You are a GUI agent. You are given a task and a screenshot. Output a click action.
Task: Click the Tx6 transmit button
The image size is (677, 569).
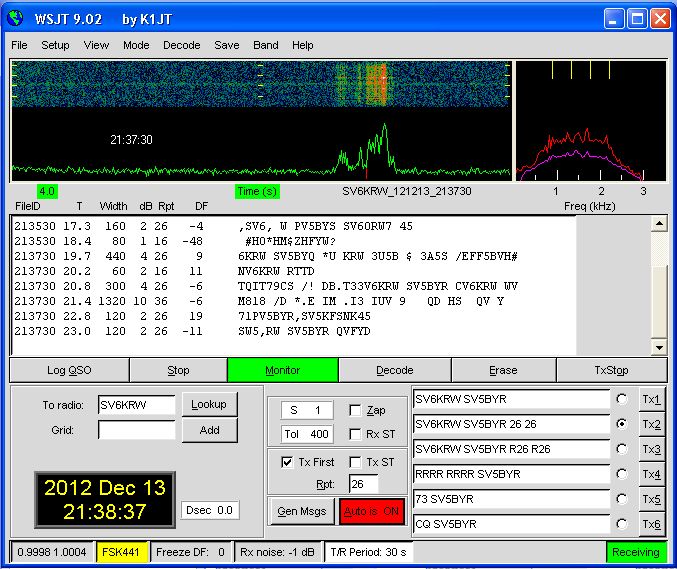click(652, 524)
